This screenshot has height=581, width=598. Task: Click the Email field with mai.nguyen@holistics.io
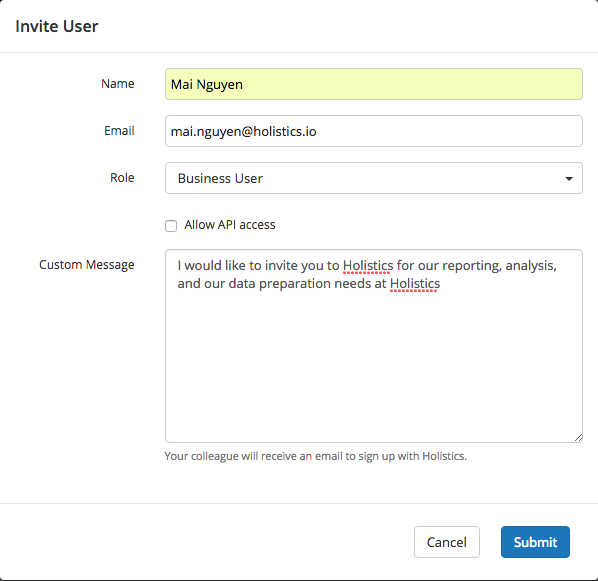pyautogui.click(x=373, y=131)
